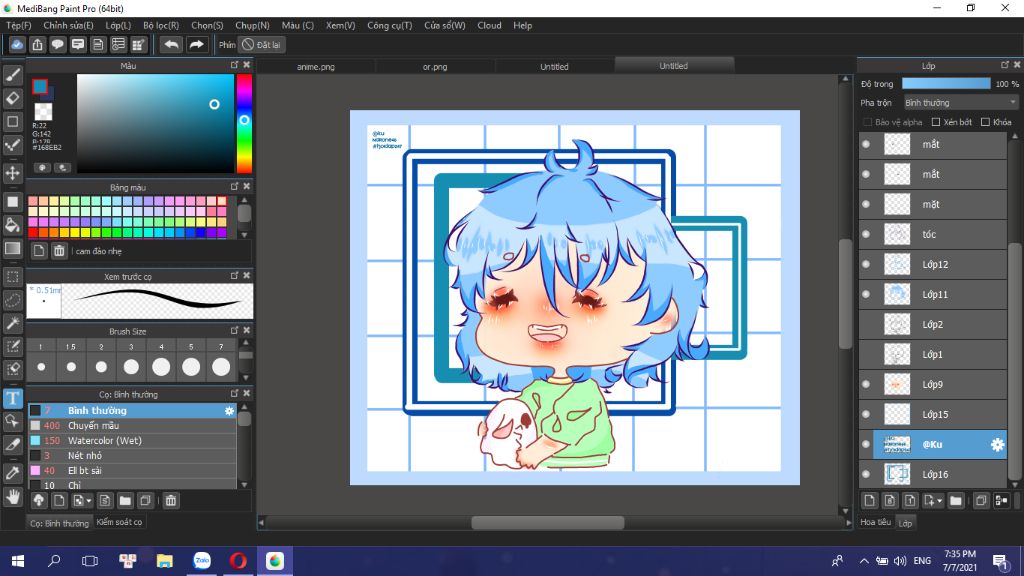This screenshot has width=1024, height=576.
Task: Click the Đặt lại button
Action: [261, 44]
